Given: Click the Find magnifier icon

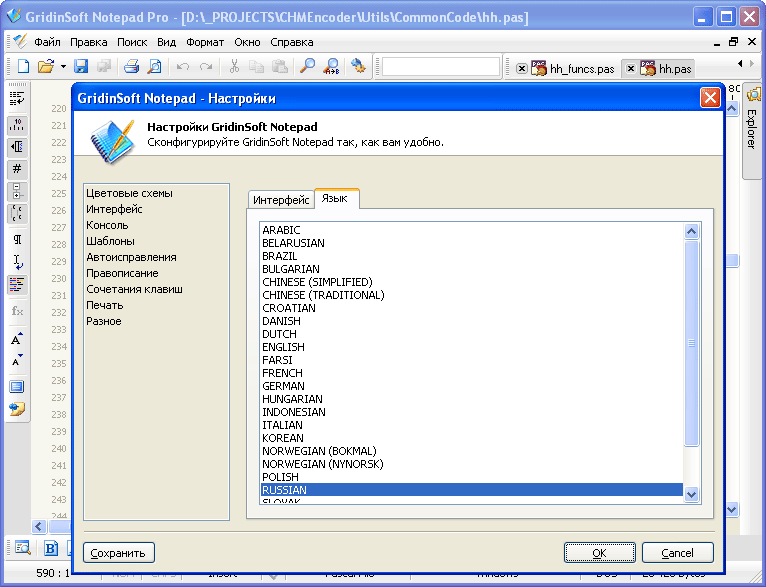Looking at the screenshot, I should click(307, 66).
